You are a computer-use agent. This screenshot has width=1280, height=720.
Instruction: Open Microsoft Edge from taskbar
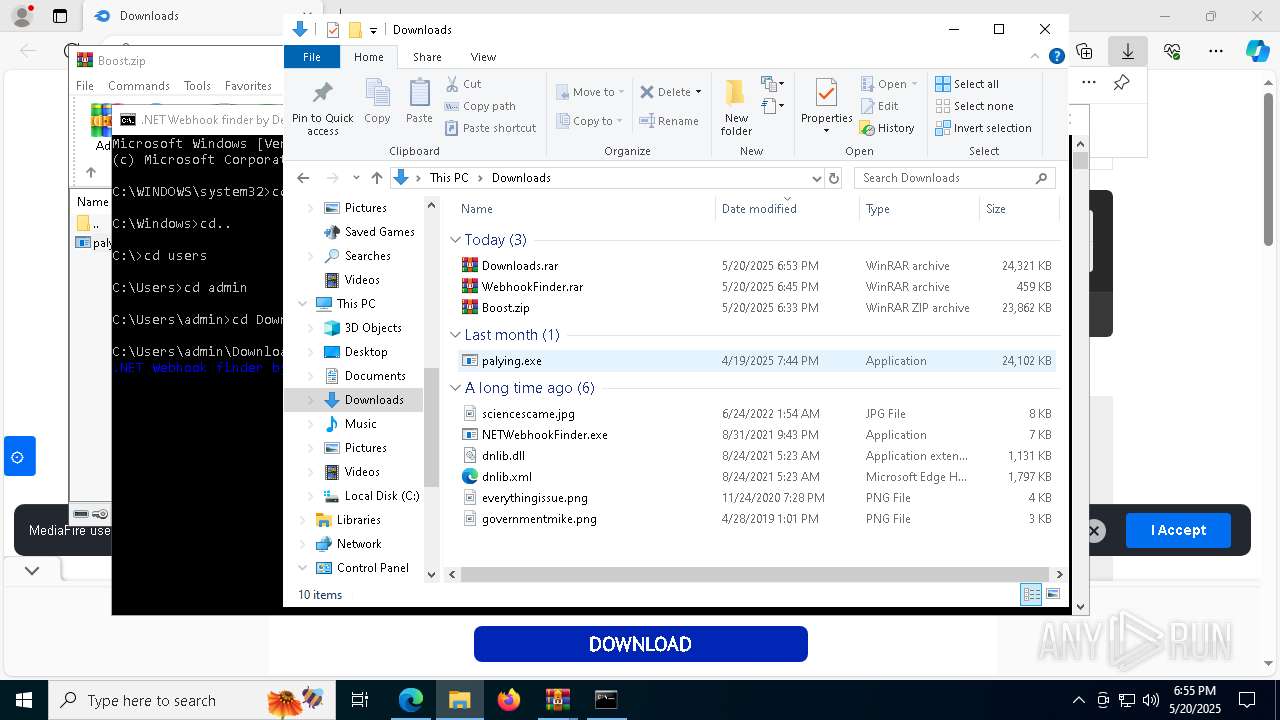[411, 700]
